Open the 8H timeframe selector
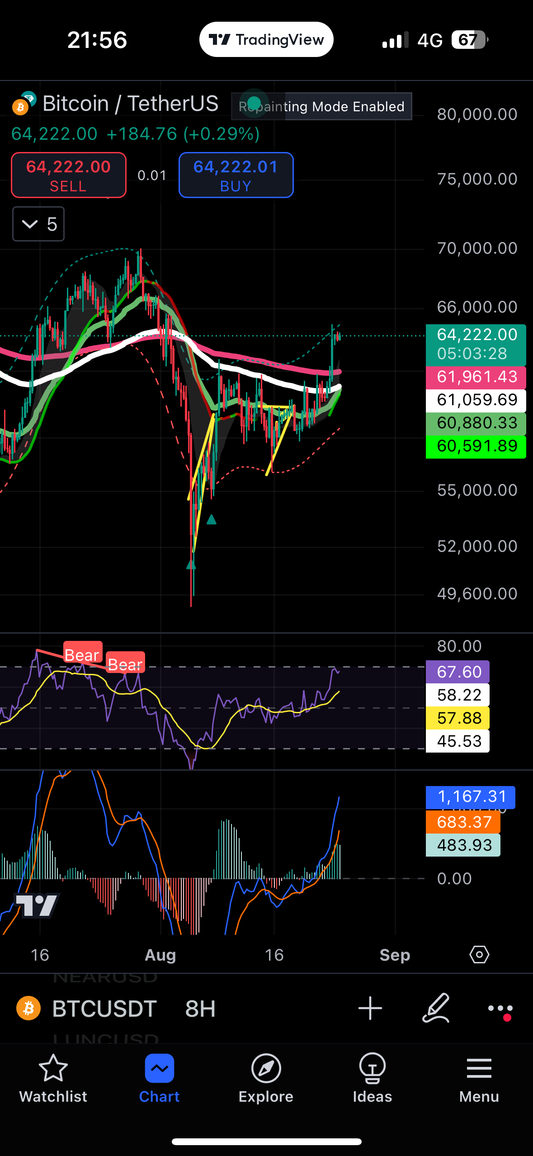 (x=201, y=1009)
